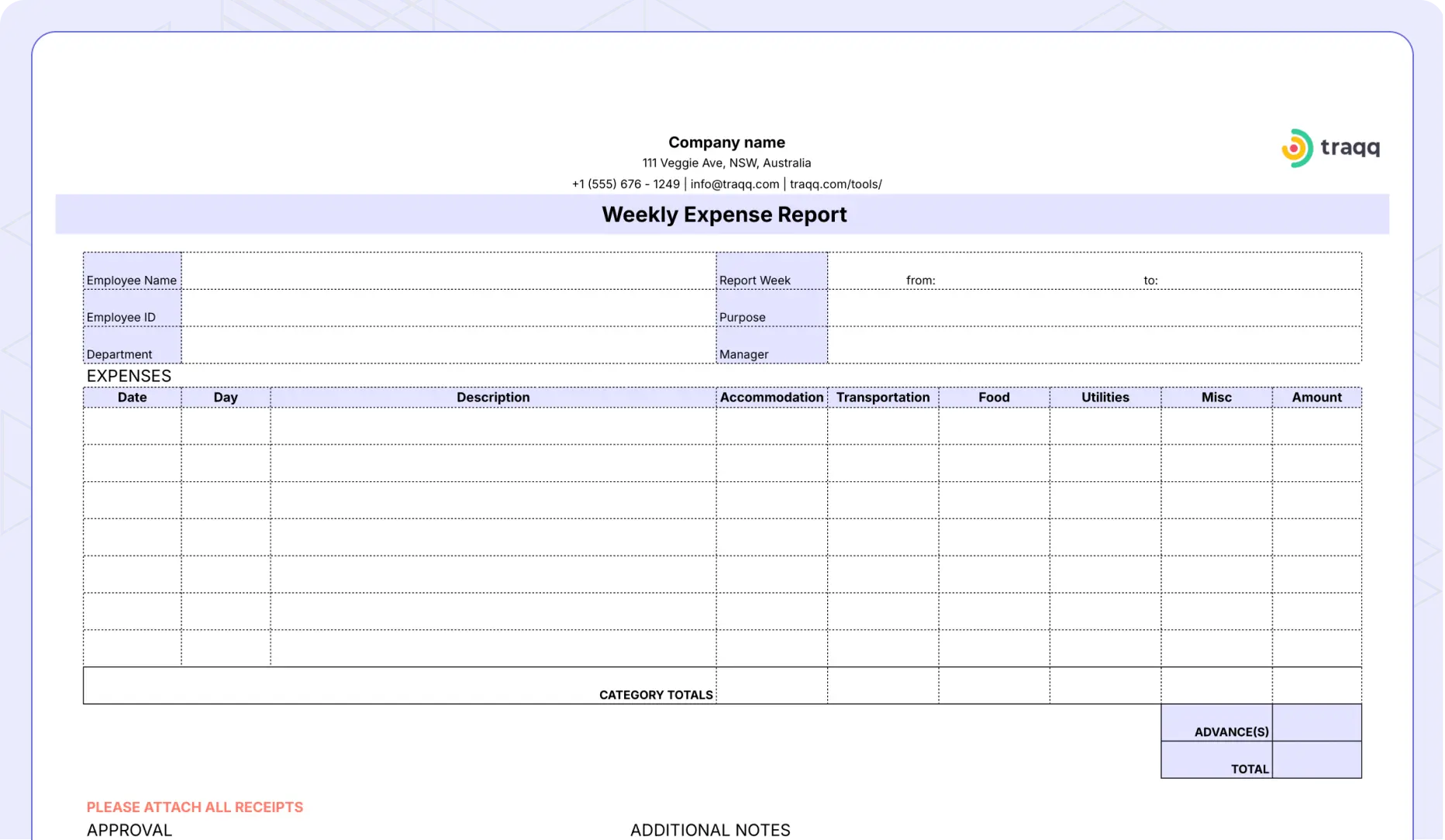
Task: Click the Report Week label cell
Action: 772,271
